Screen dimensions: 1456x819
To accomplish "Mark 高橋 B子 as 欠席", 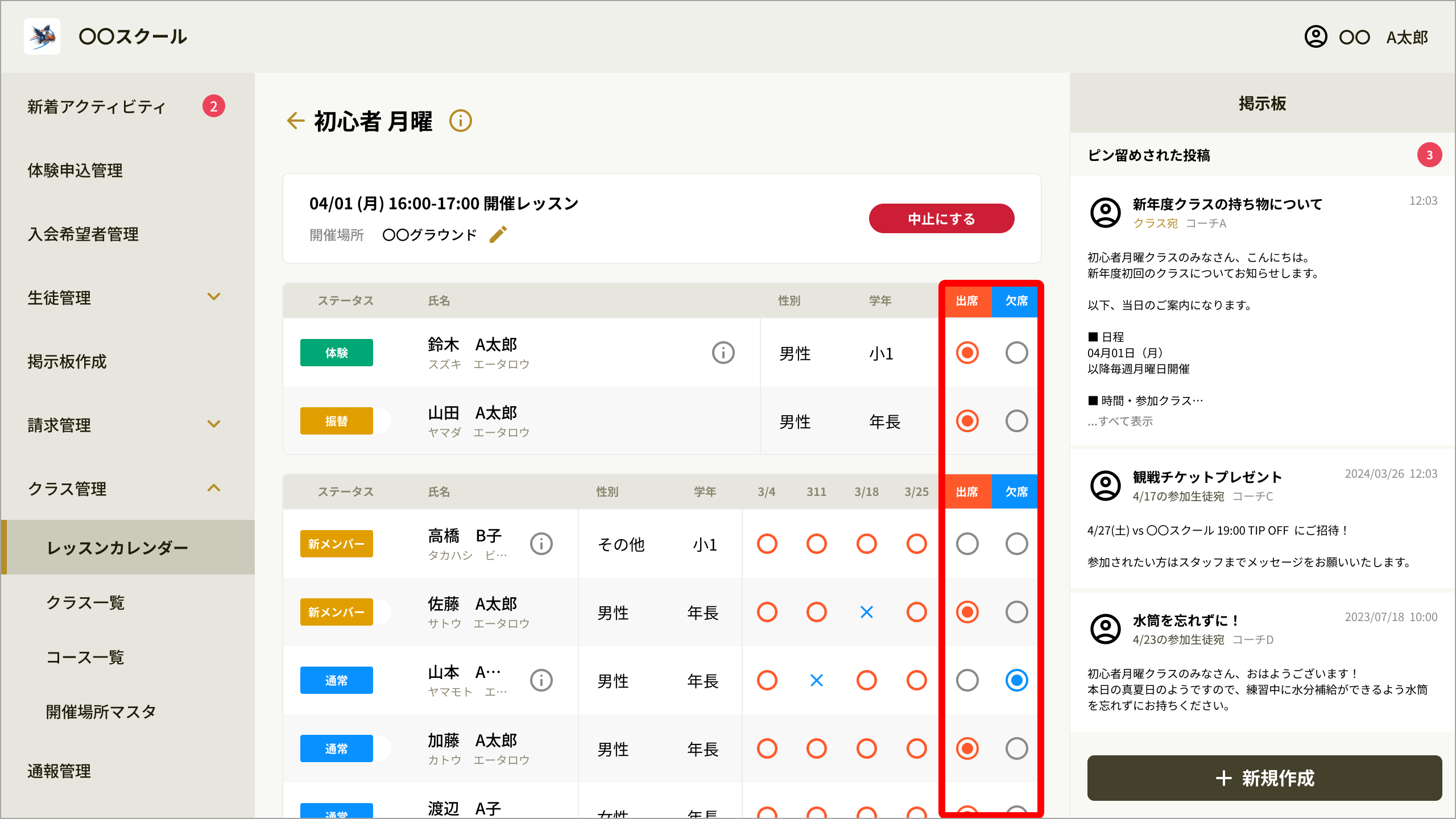I will click(1017, 544).
